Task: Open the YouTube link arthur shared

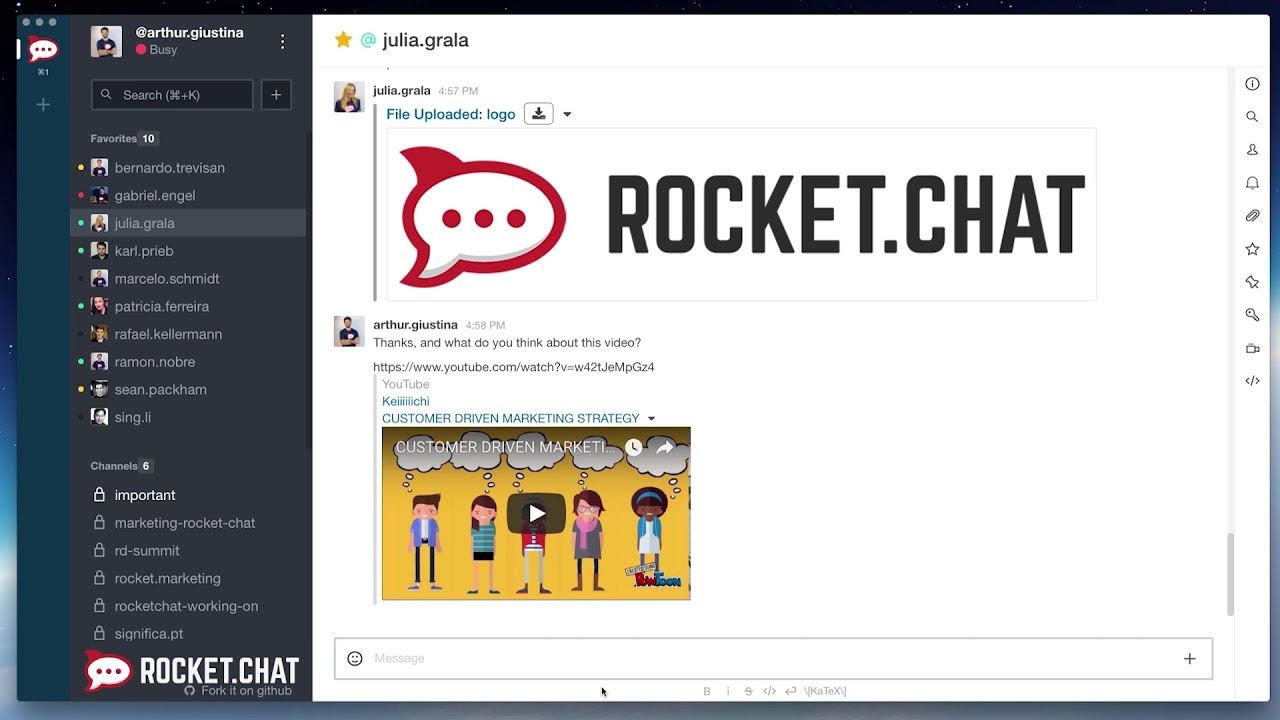Action: click(x=513, y=366)
